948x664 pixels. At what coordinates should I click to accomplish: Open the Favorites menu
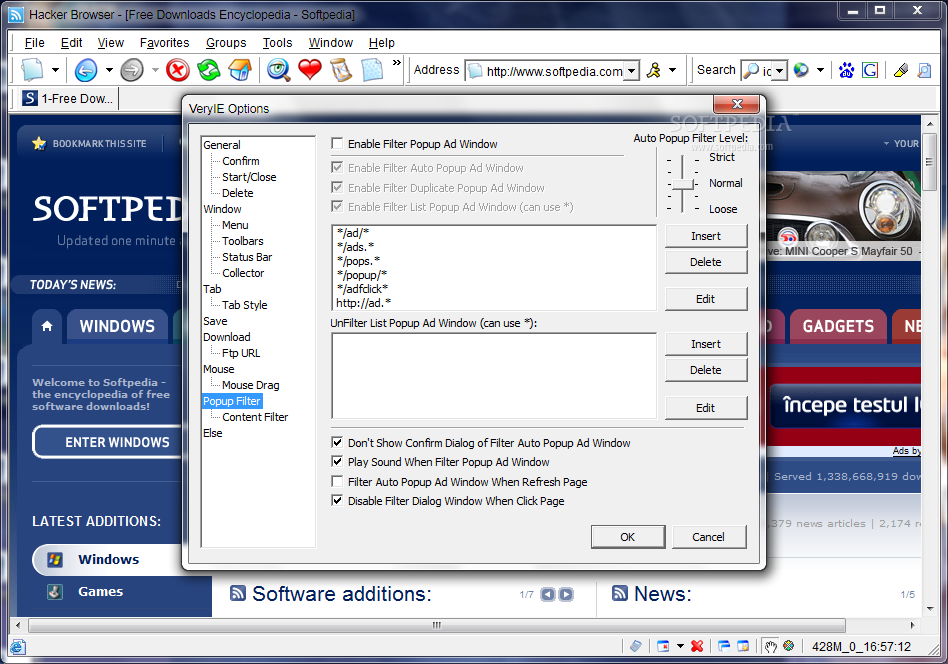[164, 43]
